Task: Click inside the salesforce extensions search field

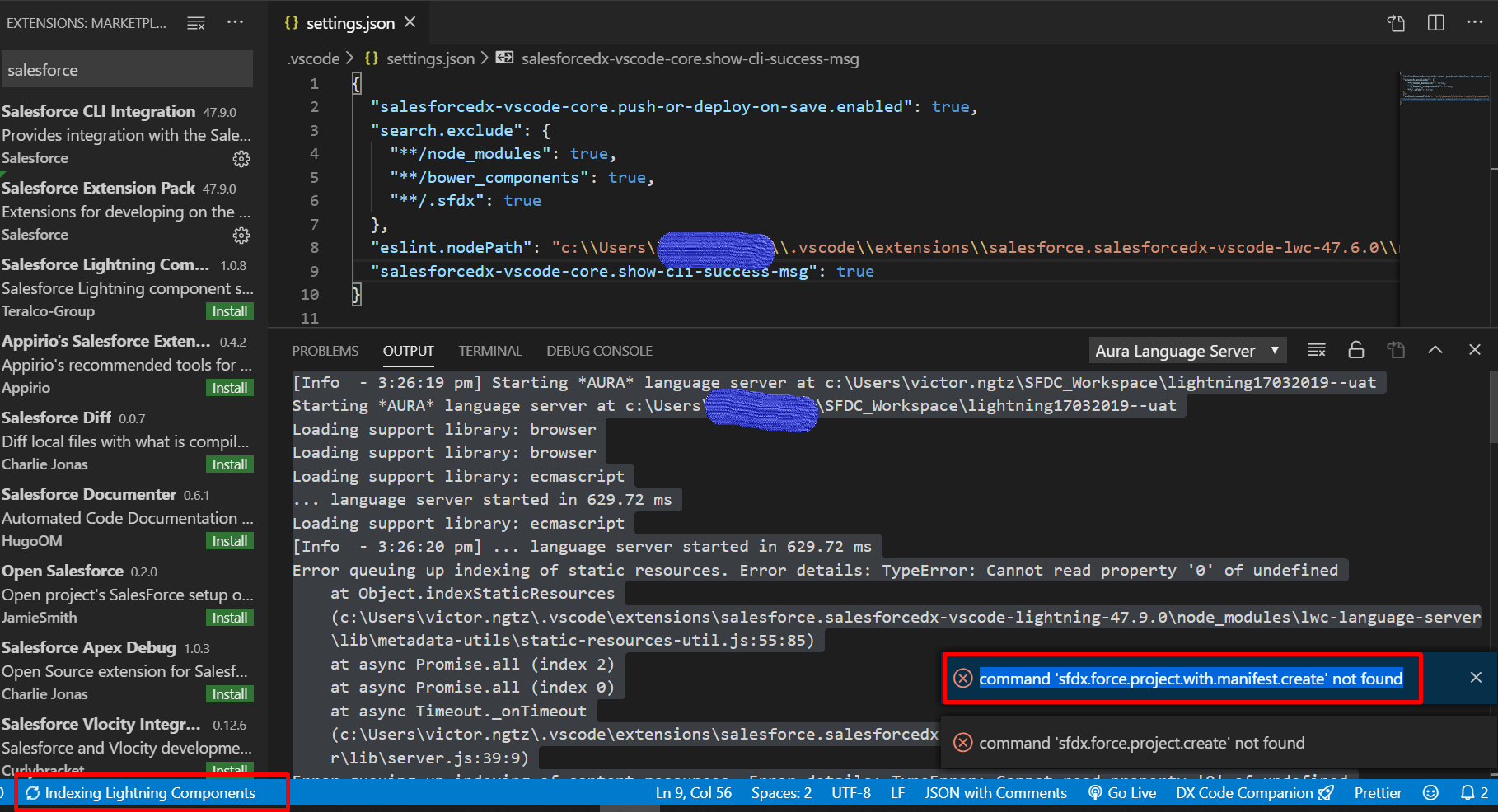Action: (x=127, y=69)
